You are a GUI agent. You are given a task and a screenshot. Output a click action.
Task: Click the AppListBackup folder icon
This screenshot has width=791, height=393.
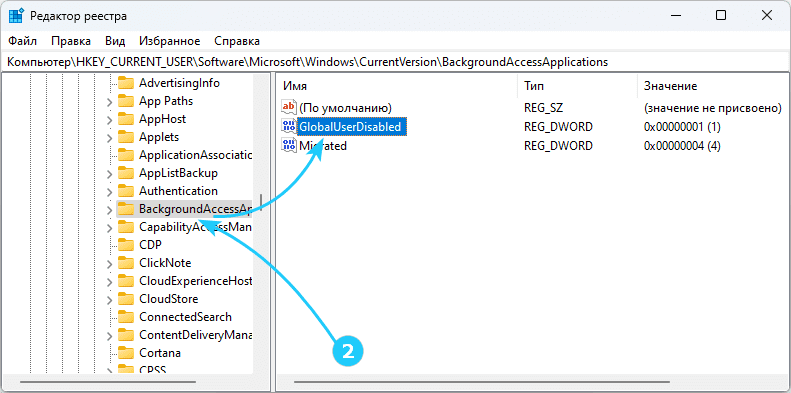click(126, 173)
